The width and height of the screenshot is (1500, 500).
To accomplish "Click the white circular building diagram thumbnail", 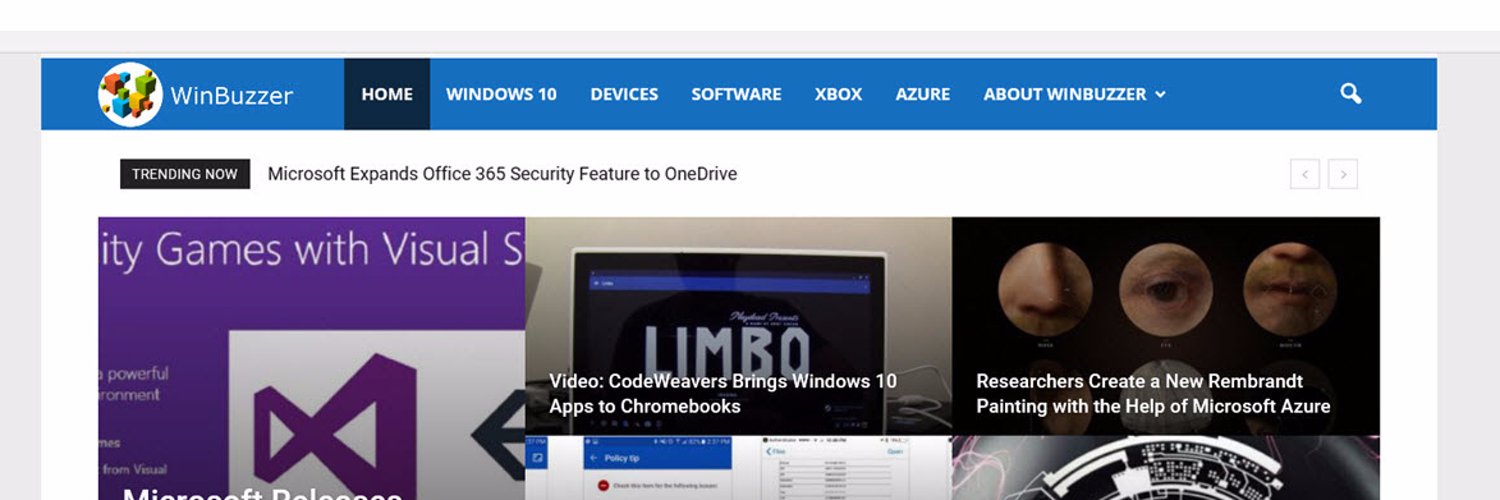I will 1166,468.
